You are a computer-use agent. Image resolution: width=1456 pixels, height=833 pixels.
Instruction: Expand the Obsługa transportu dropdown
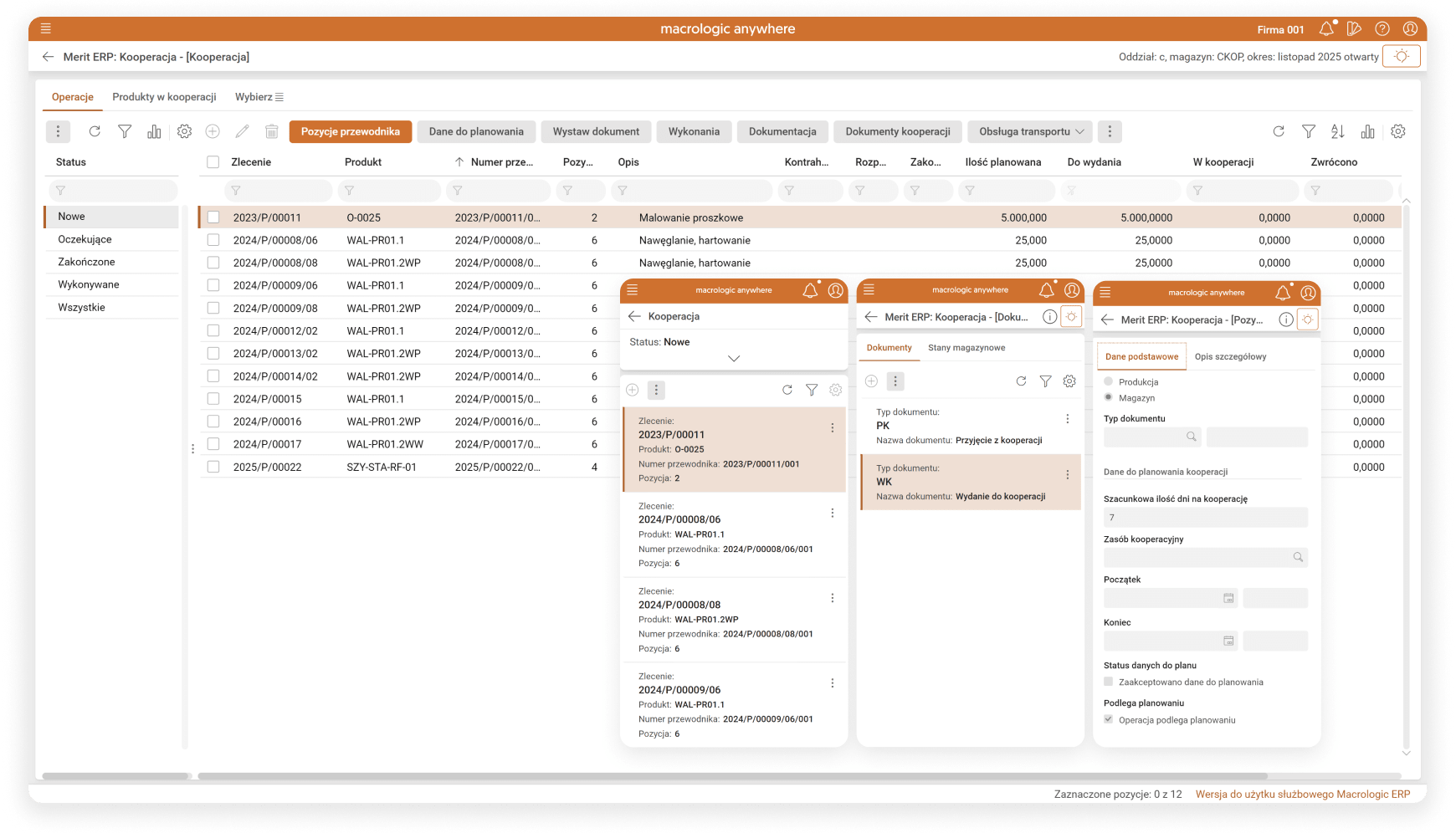pos(1031,131)
